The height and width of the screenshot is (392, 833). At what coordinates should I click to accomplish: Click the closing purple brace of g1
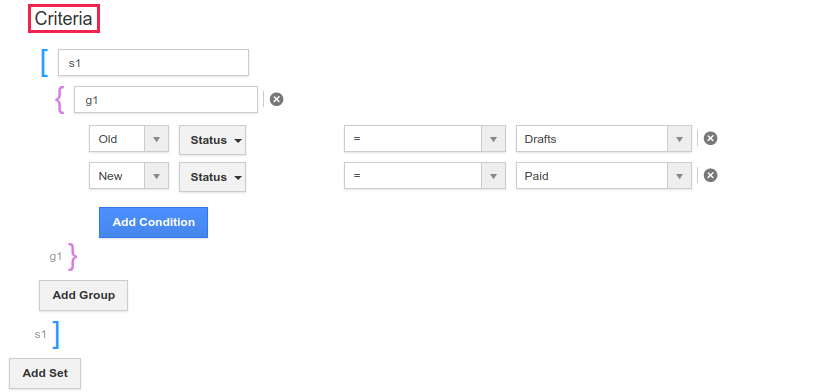[73, 257]
